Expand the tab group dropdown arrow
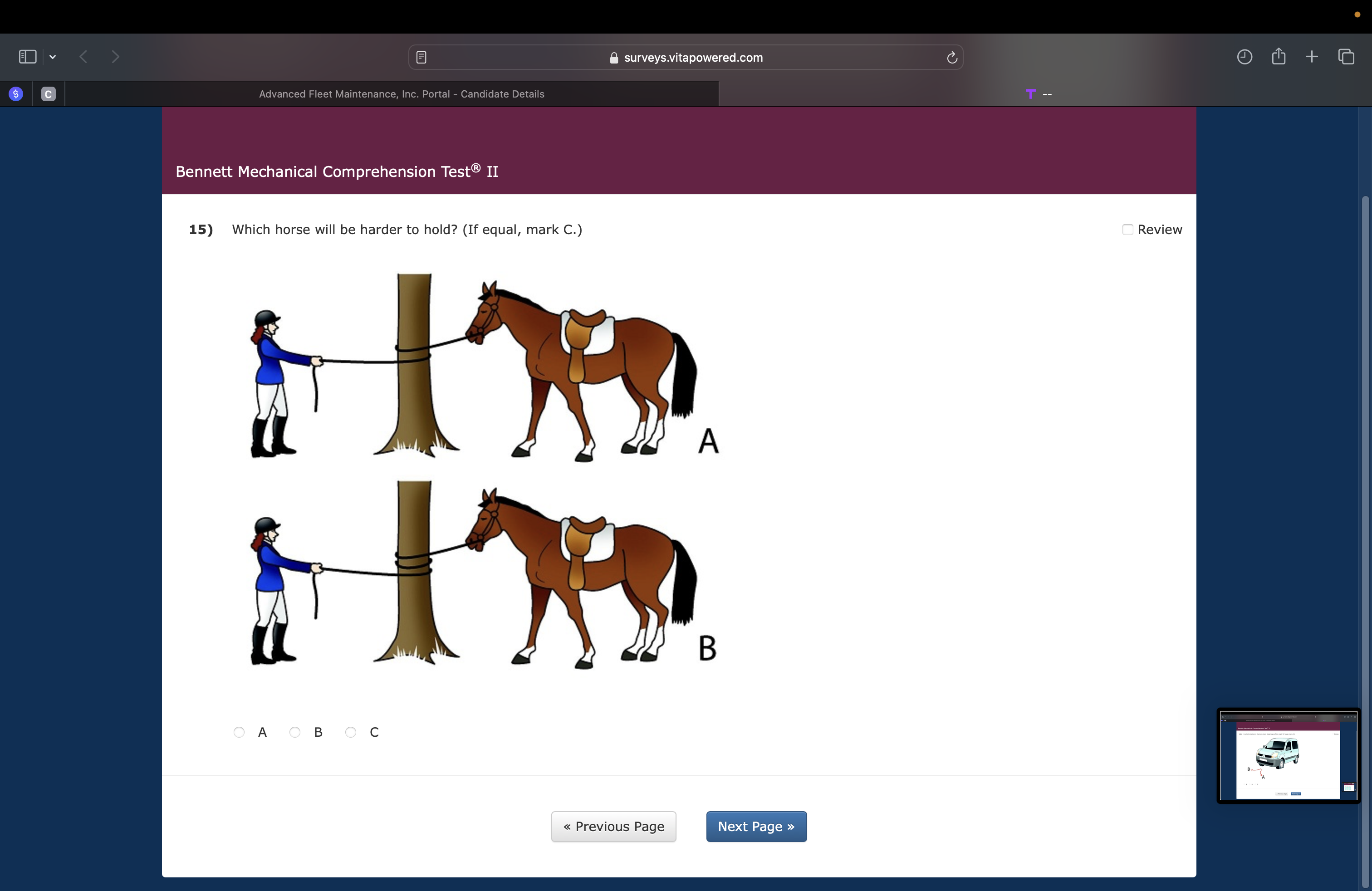1372x891 pixels. pyautogui.click(x=53, y=56)
